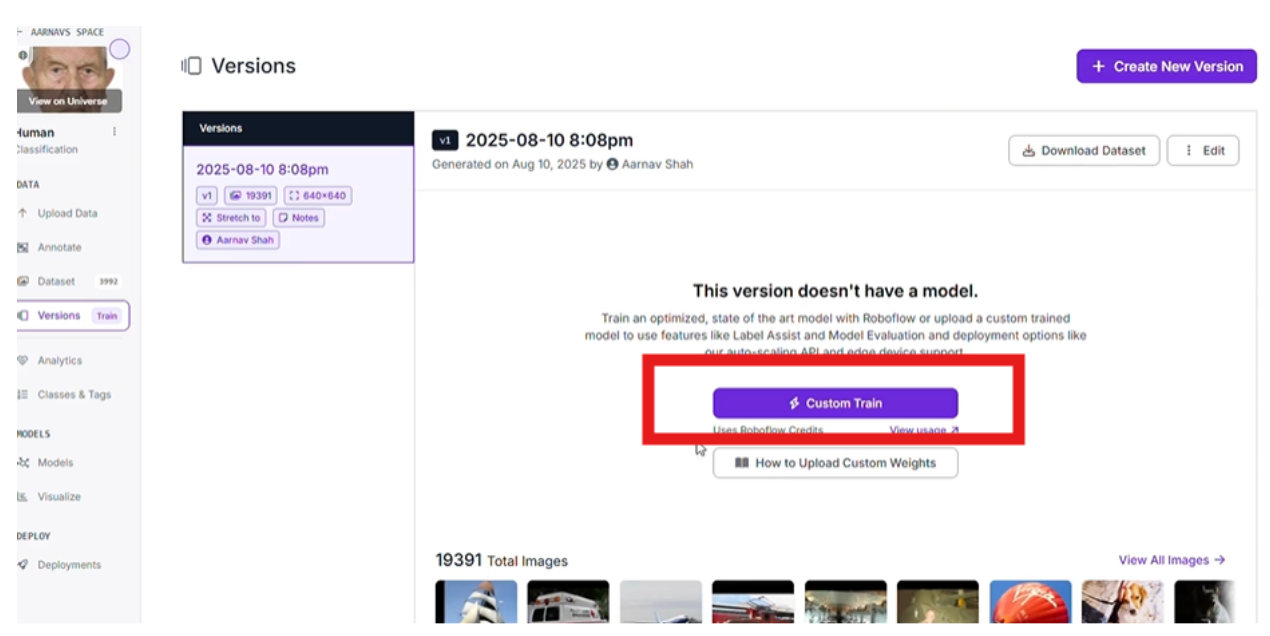Open the Models page
This screenshot has height=636, width=1270.
pos(55,462)
